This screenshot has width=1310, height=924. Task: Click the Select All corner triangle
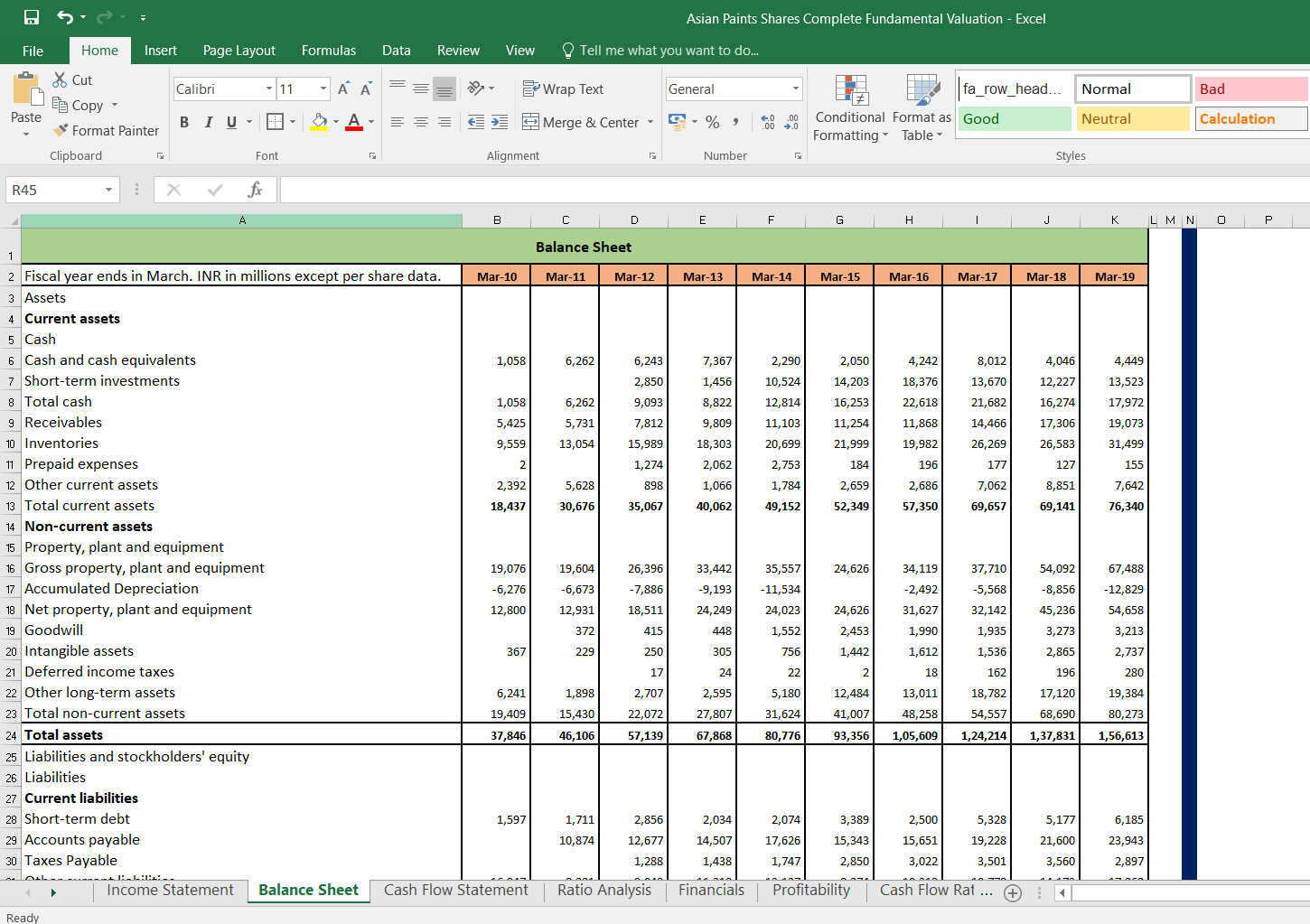pyautogui.click(x=13, y=220)
